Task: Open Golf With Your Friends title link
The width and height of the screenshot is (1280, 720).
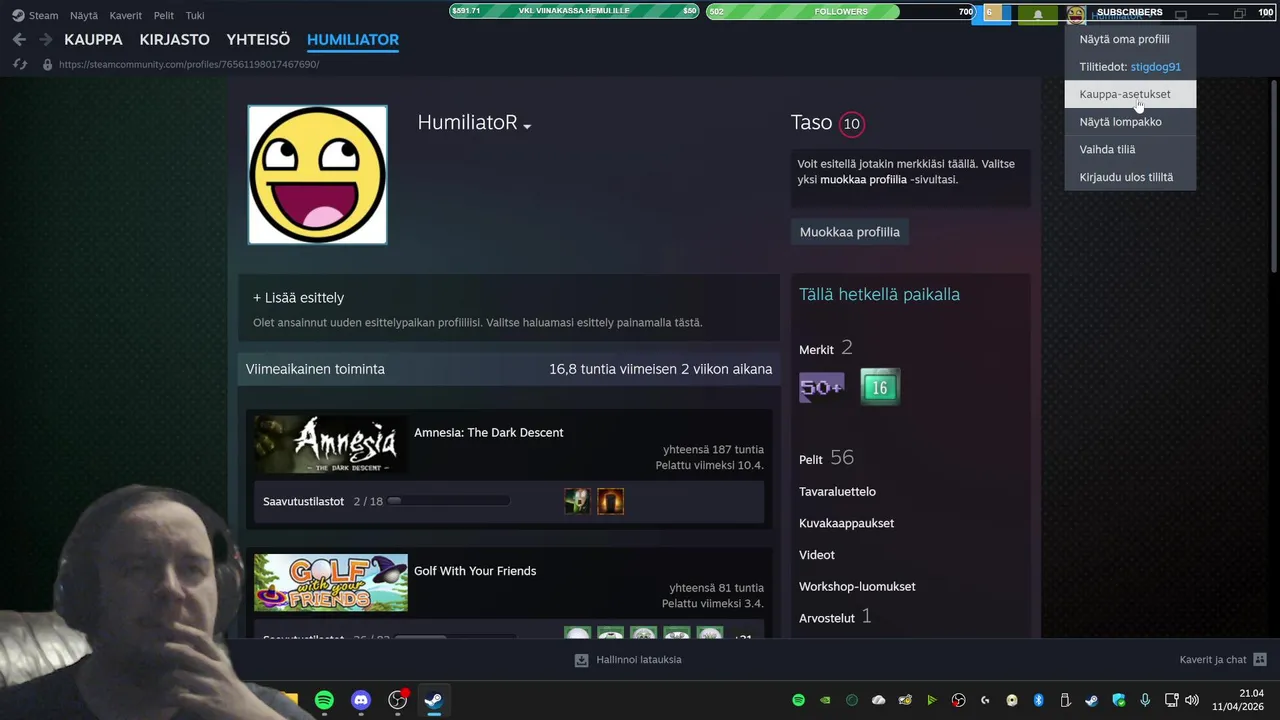Action: click(475, 571)
